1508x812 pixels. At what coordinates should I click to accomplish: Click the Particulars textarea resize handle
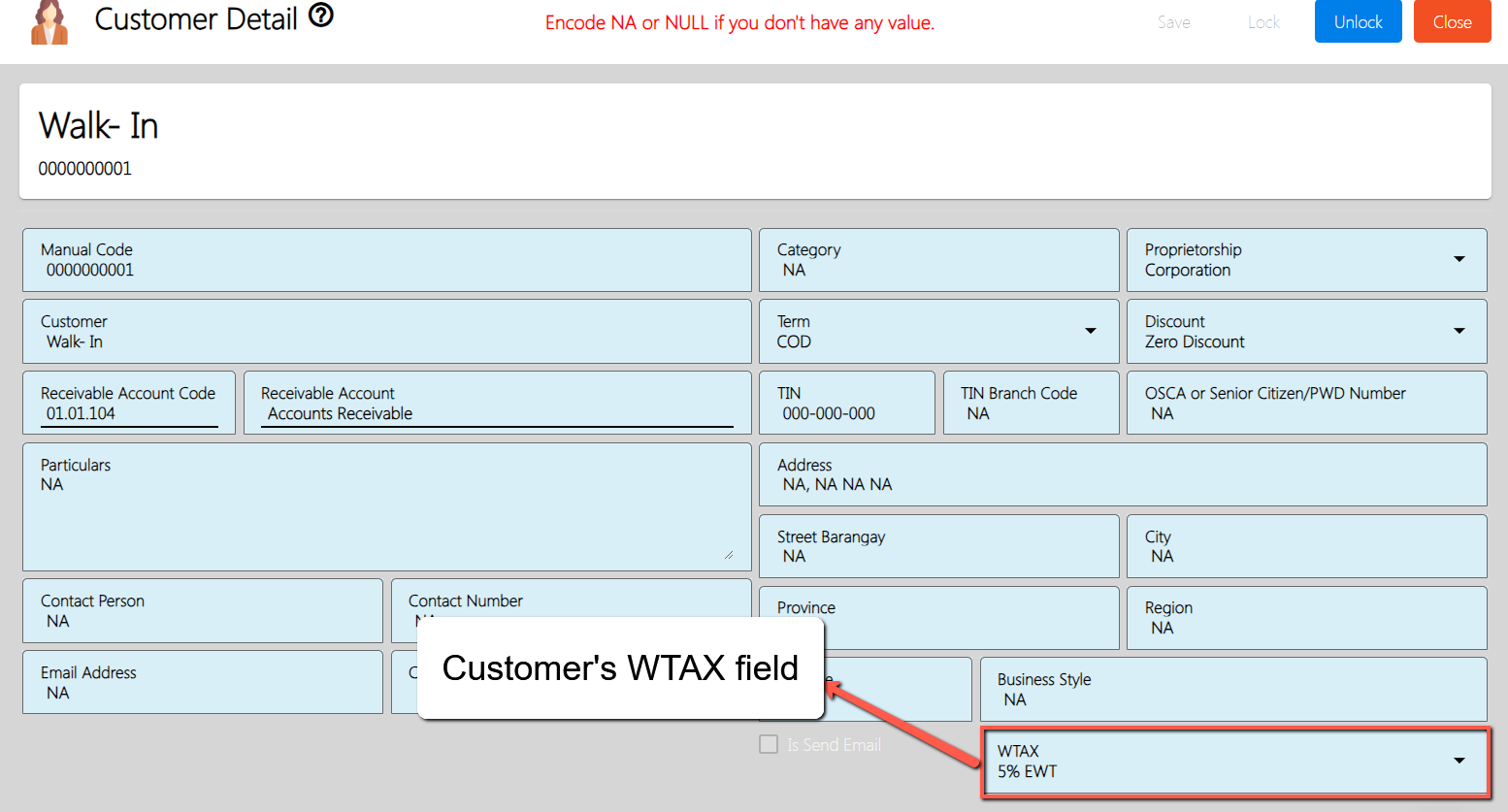728,555
